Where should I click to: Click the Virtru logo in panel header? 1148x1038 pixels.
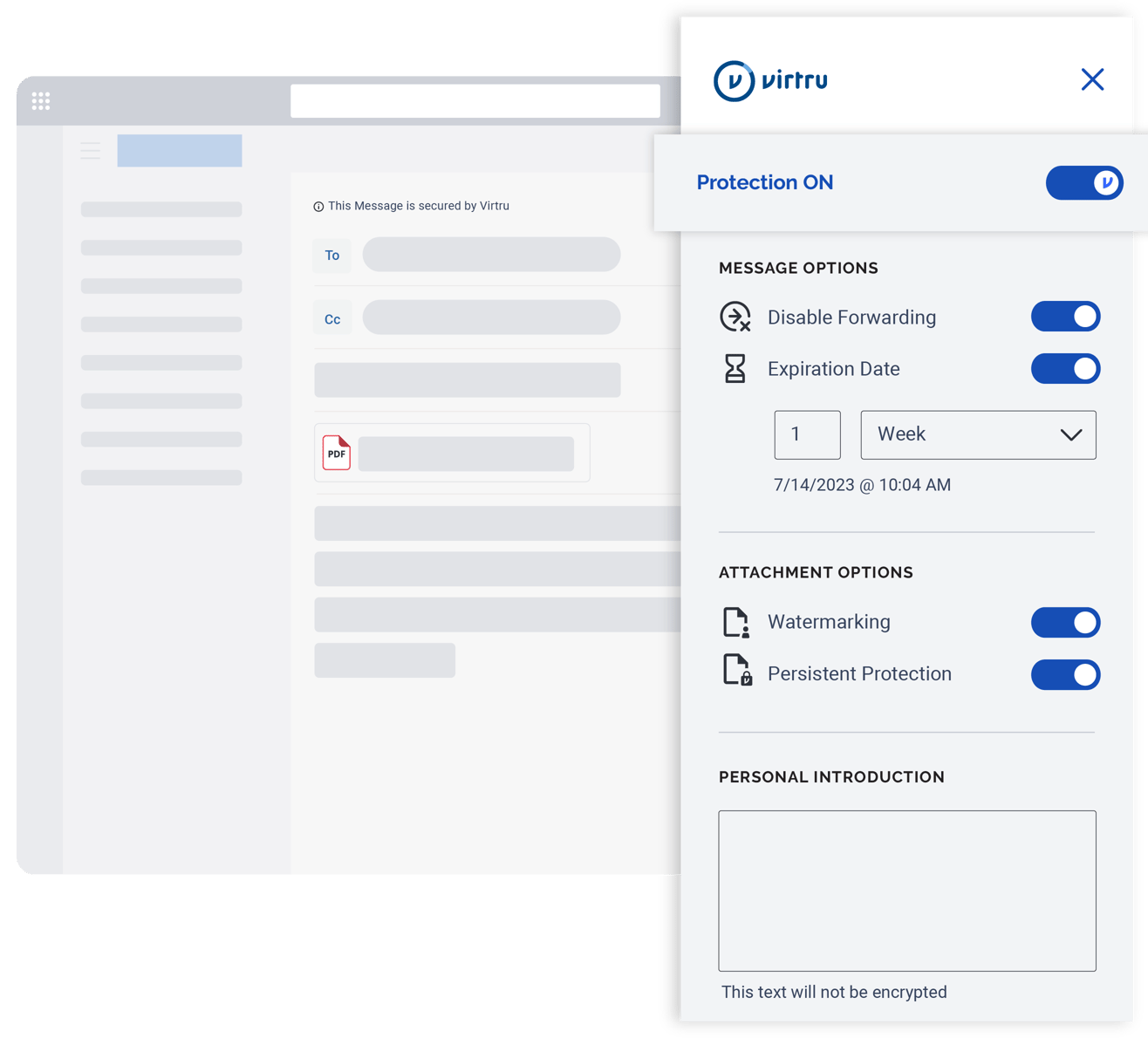[x=771, y=79]
